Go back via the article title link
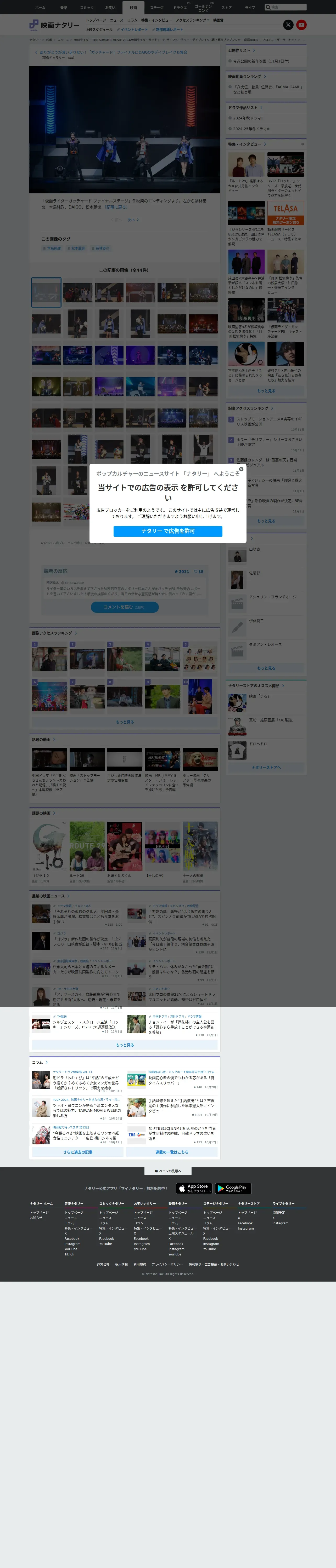The width and height of the screenshot is (336, 1568). coord(113,52)
